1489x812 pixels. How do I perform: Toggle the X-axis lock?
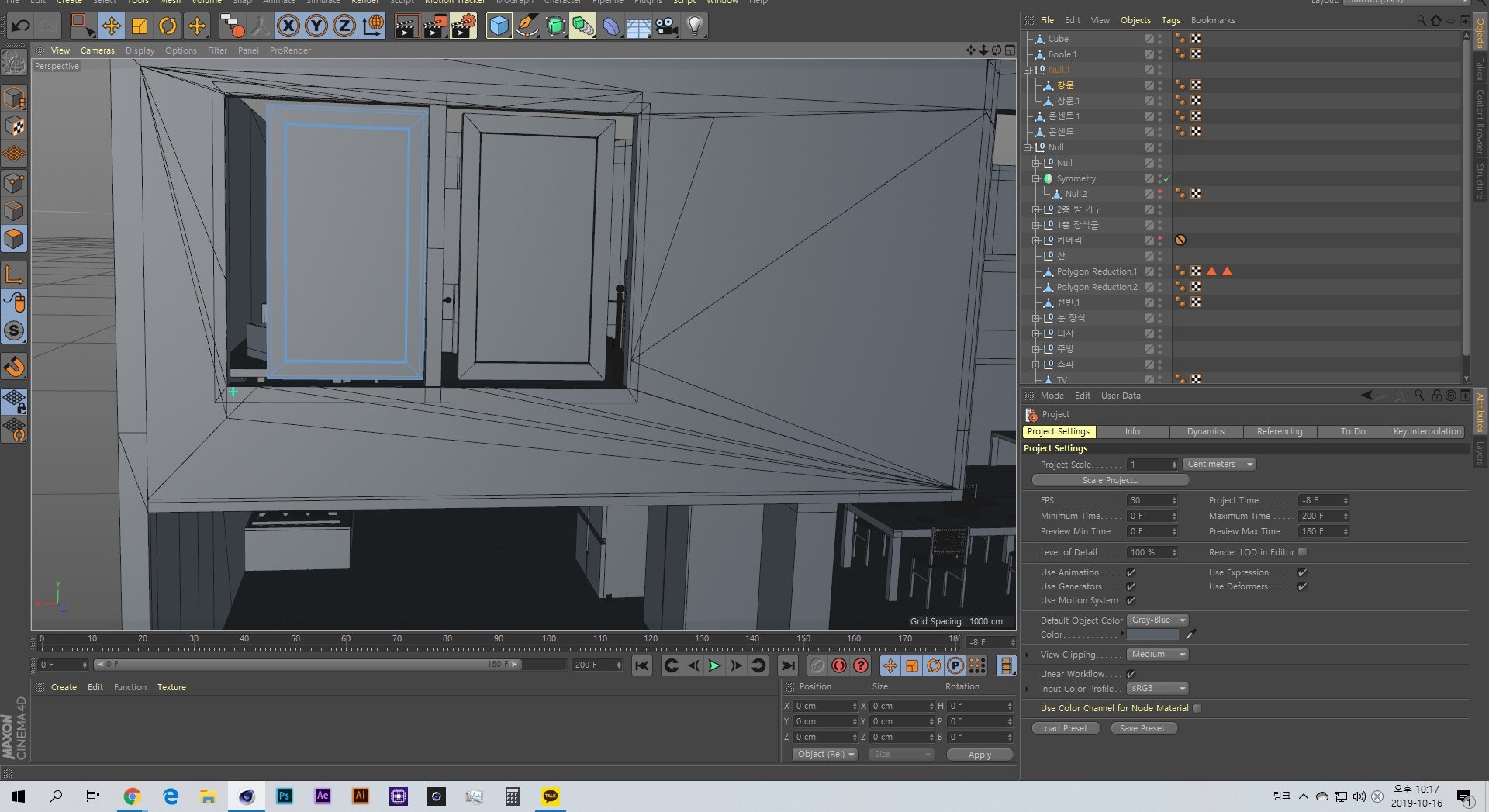tap(288, 26)
